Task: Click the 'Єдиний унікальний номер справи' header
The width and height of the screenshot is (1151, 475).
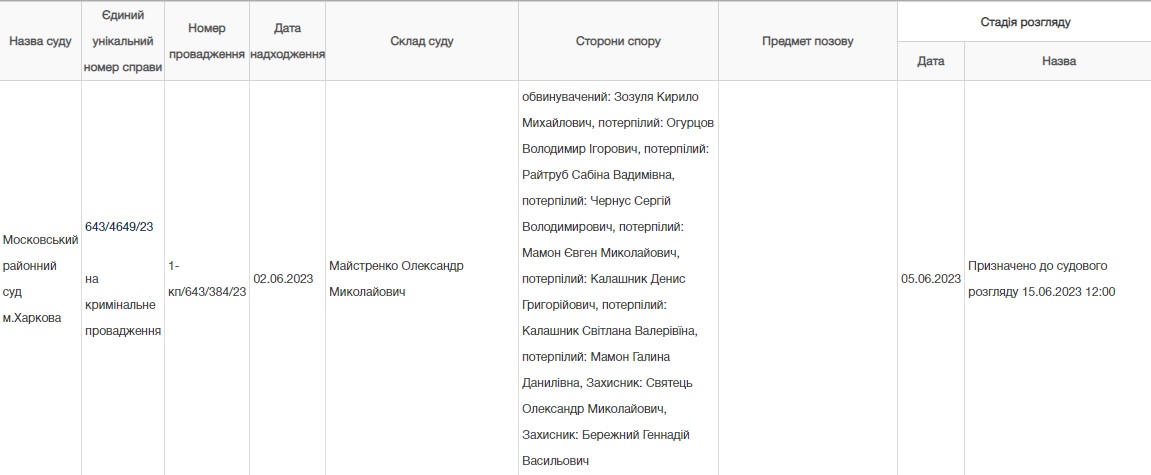Action: tap(122, 42)
